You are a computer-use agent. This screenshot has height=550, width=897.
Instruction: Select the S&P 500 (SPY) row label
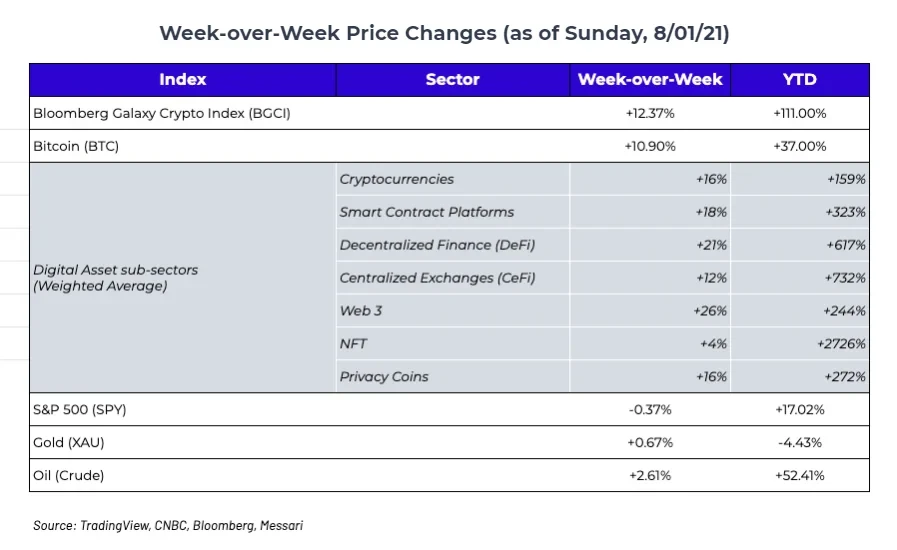click(x=80, y=410)
